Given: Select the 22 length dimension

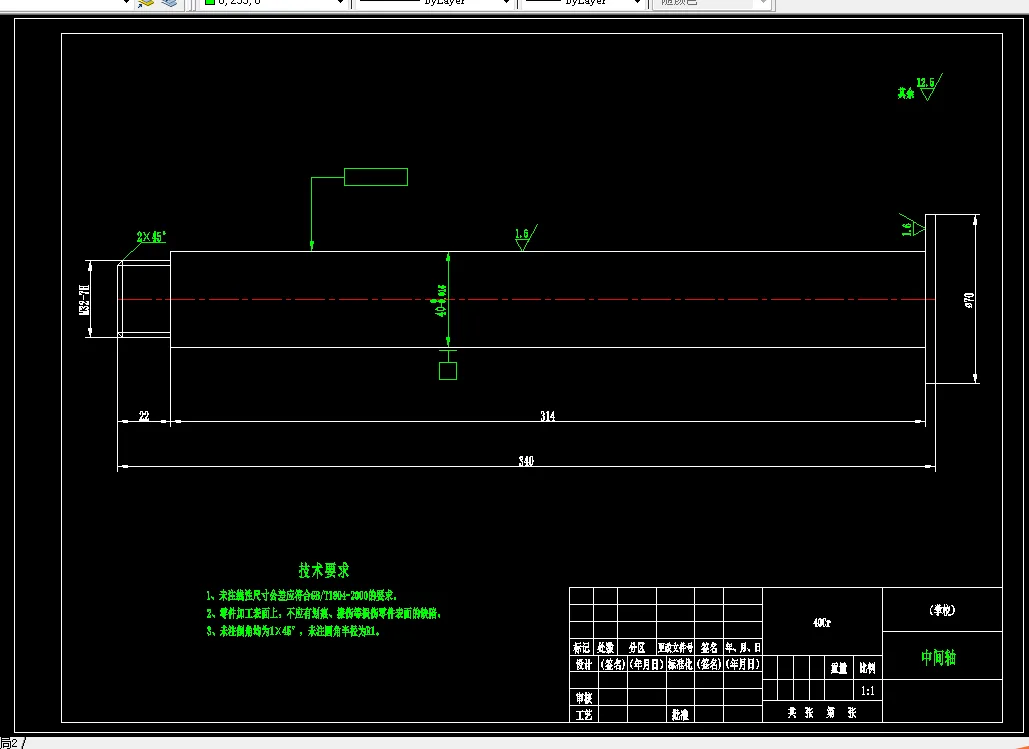Looking at the screenshot, I should tap(144, 416).
